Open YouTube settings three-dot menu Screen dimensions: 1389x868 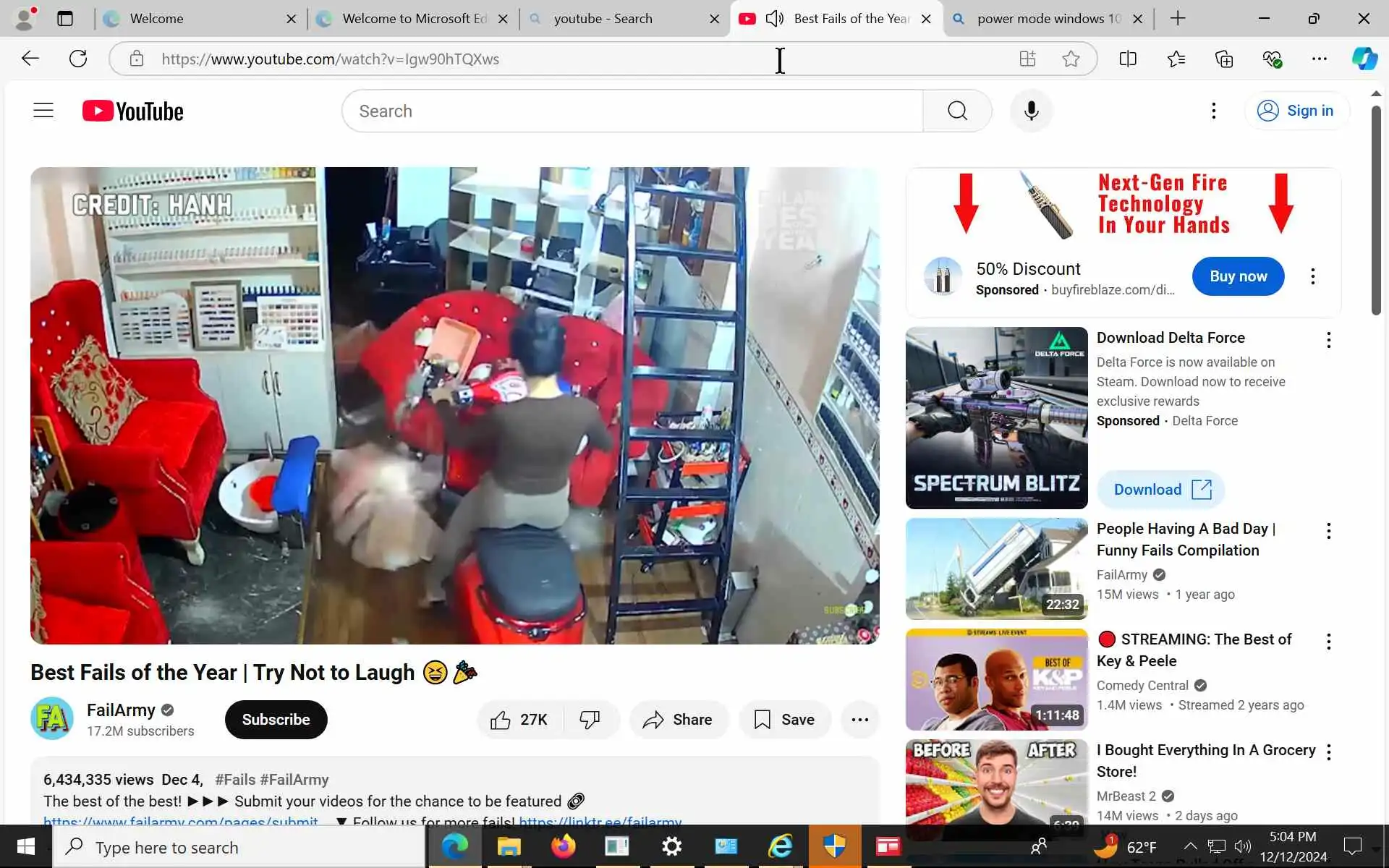(x=1213, y=111)
